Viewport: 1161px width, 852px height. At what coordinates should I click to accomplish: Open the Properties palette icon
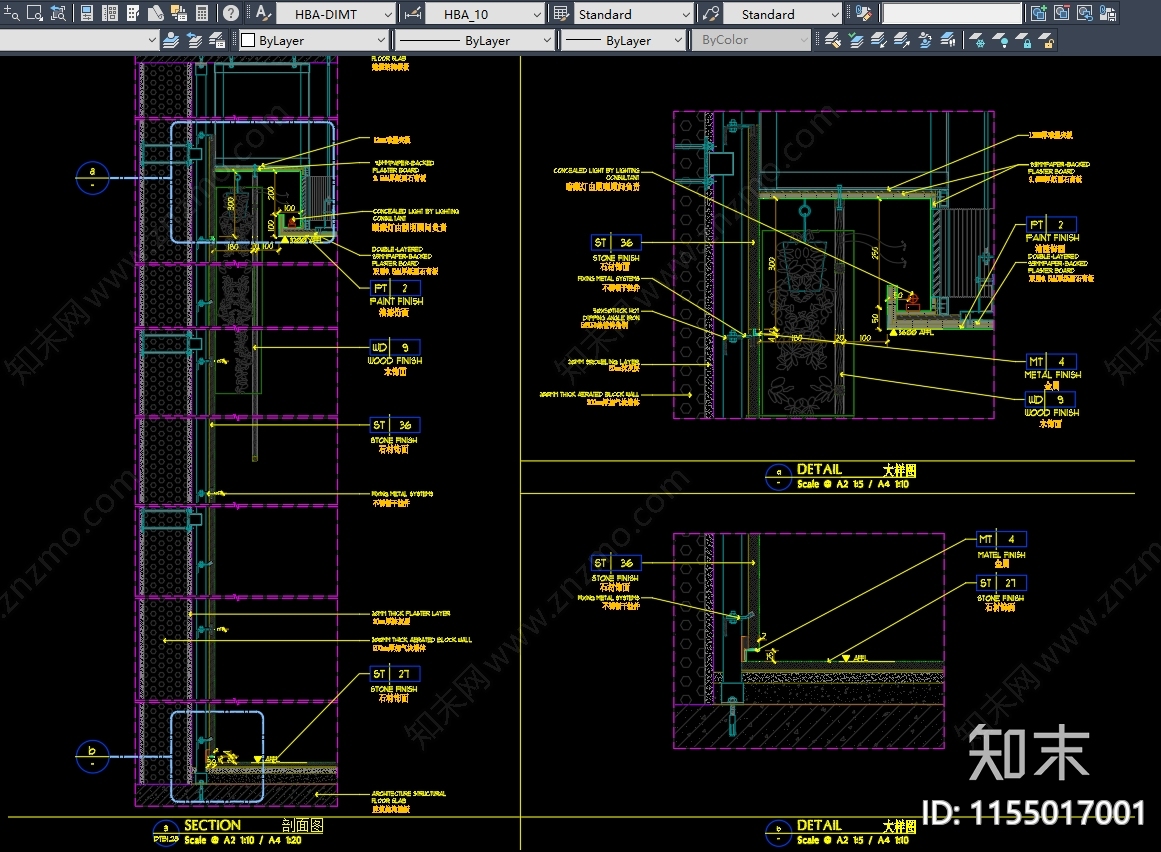pos(87,14)
